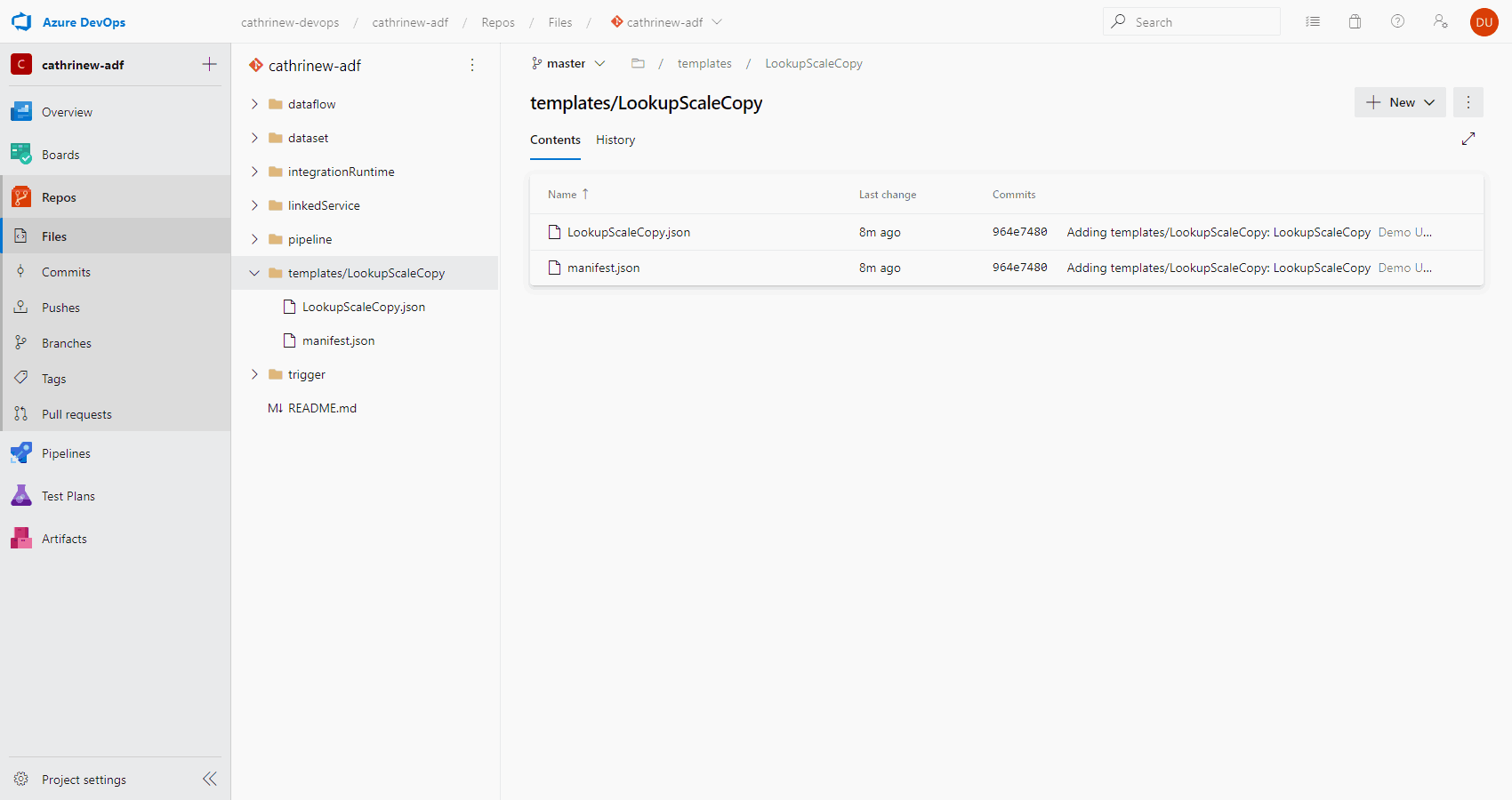Image resolution: width=1512 pixels, height=800 pixels.
Task: Enter full screen mode with expand arrows
Action: pyautogui.click(x=1468, y=139)
